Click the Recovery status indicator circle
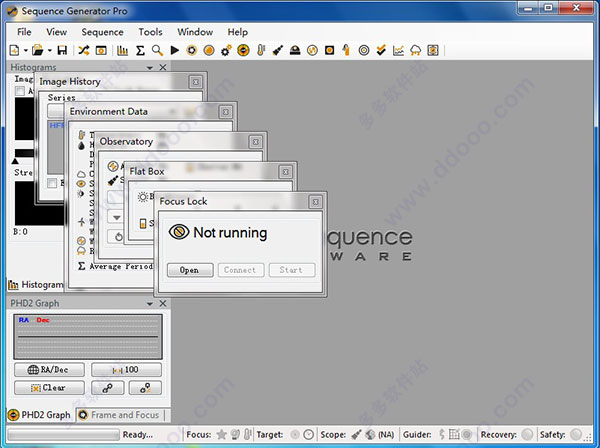Viewport: 600px width, 448px height. pyautogui.click(x=527, y=434)
